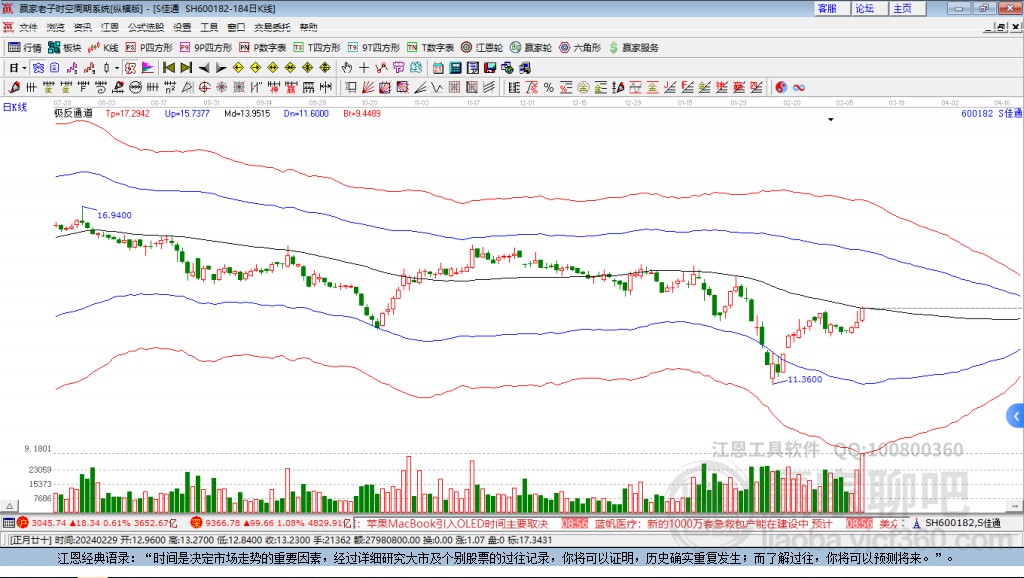Click the 苹果MacBook news ticker headline
Screen dimensions: 1024x578
[458, 523]
